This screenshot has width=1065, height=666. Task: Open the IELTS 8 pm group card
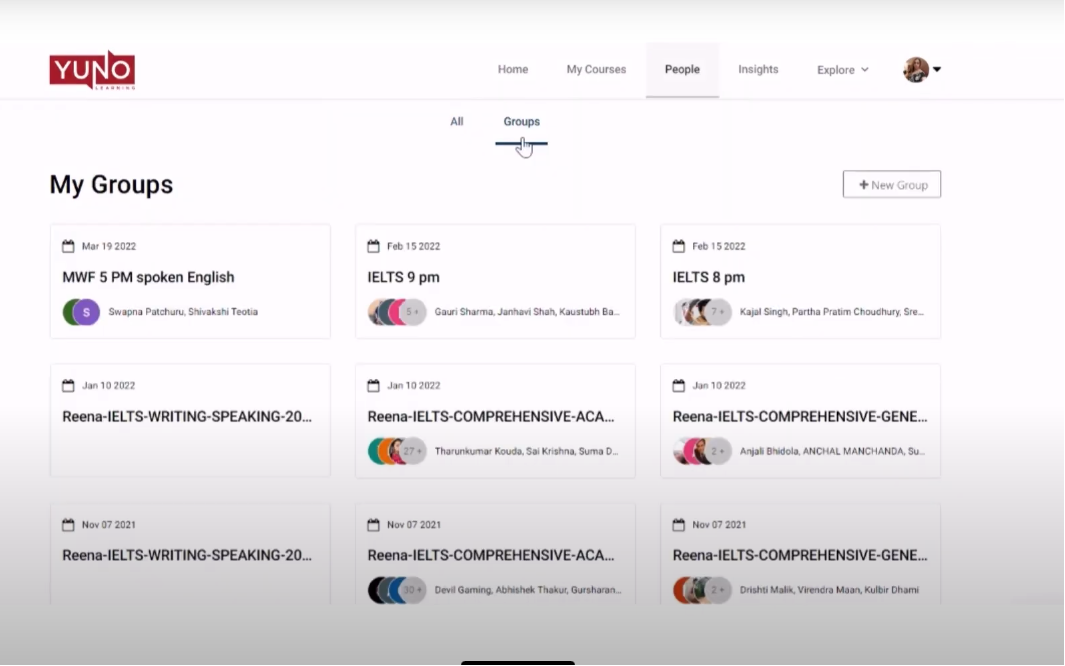pos(708,277)
